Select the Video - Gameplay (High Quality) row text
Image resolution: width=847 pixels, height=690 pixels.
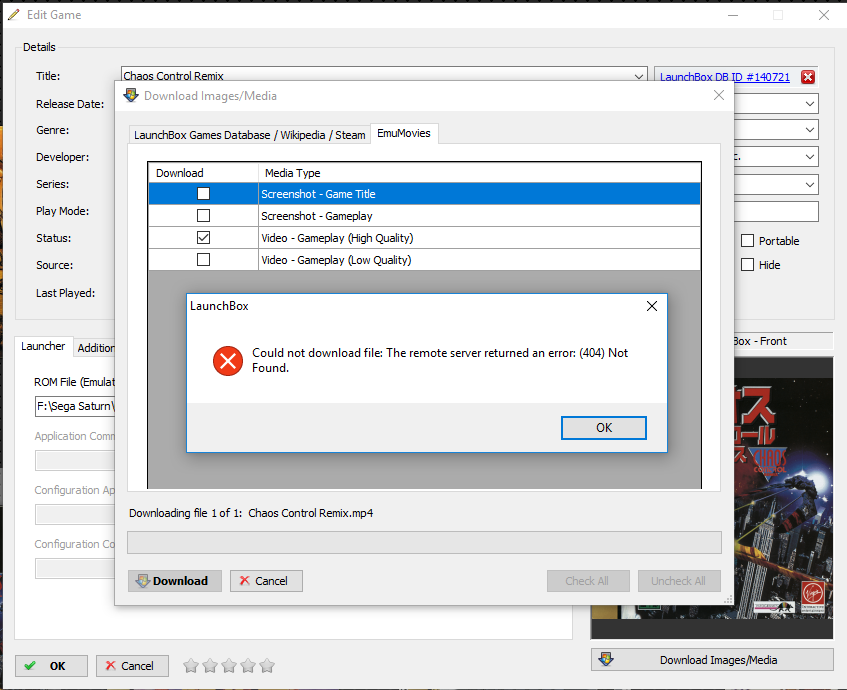pos(337,238)
